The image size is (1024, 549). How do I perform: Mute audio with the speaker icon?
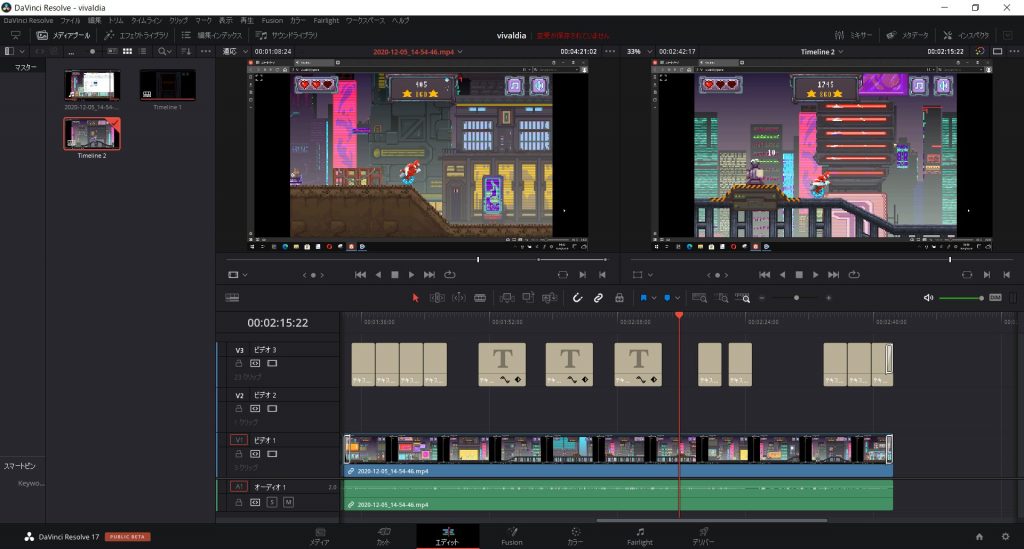[x=928, y=298]
